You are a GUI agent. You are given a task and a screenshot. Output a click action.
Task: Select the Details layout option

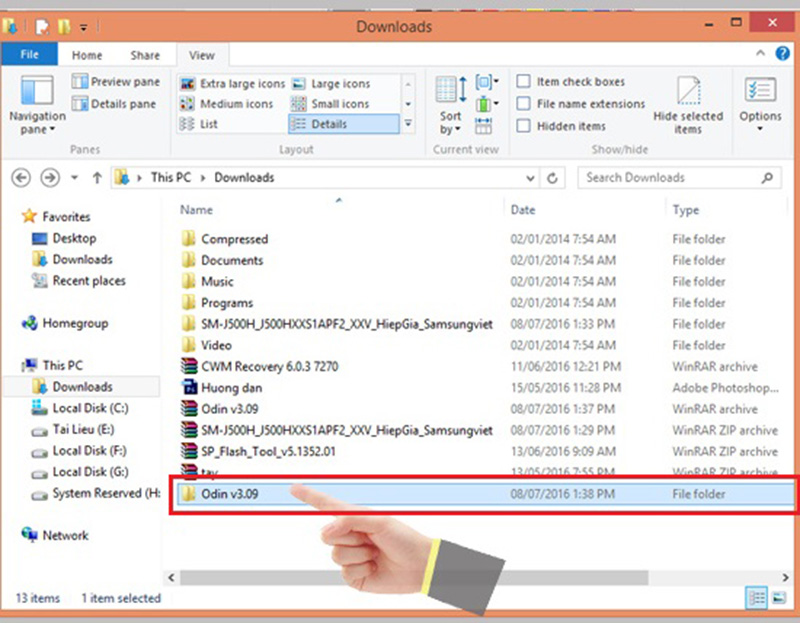[x=343, y=124]
